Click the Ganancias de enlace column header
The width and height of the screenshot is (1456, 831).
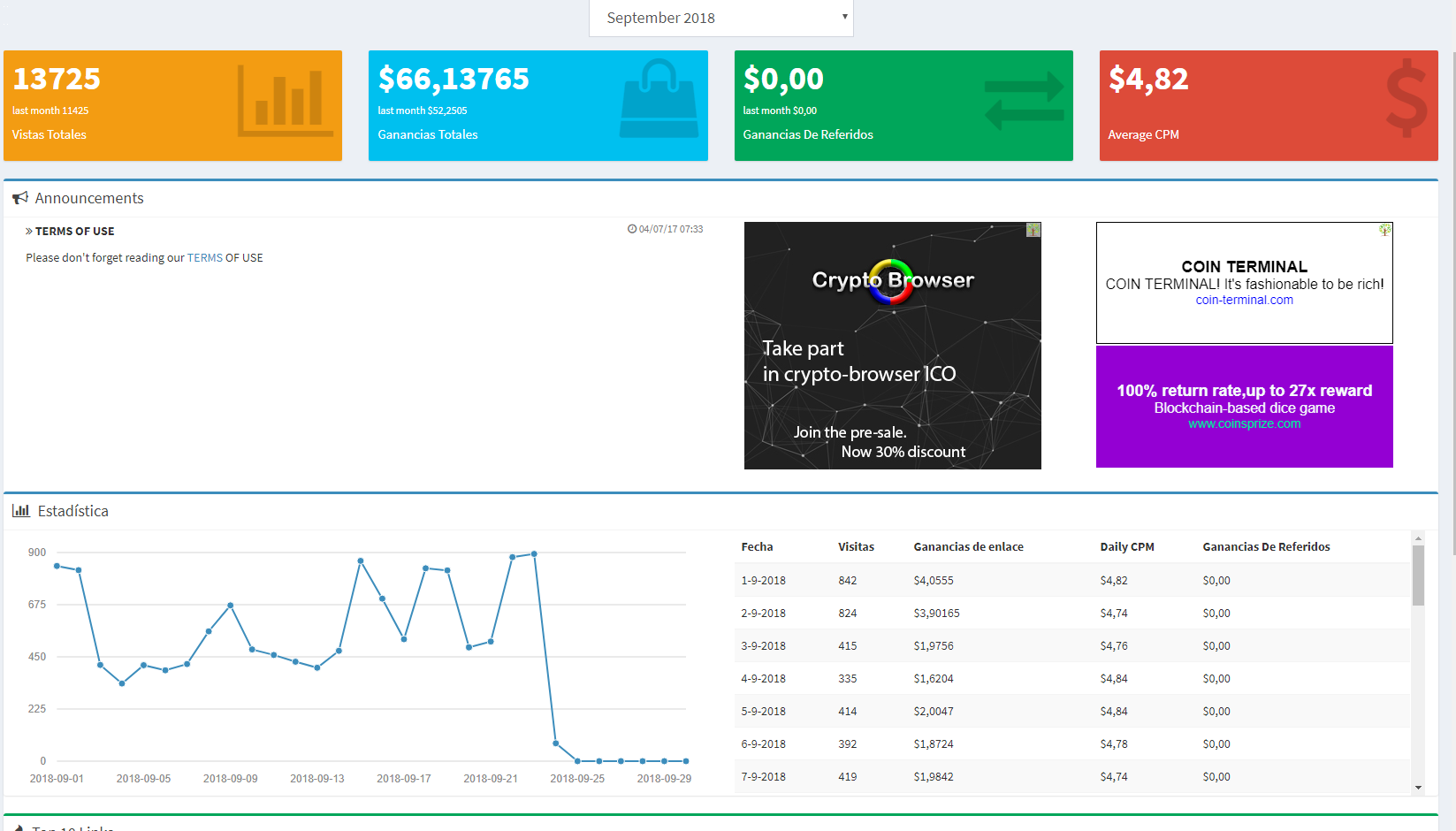[x=969, y=547]
